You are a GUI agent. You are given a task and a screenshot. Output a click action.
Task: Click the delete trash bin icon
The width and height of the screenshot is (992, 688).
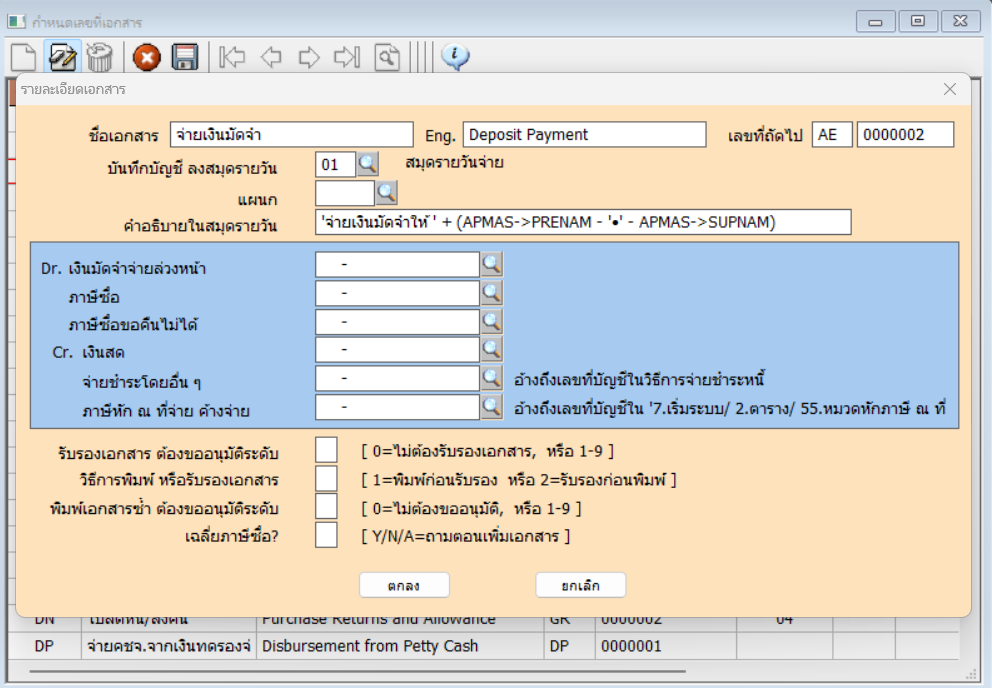coord(99,56)
